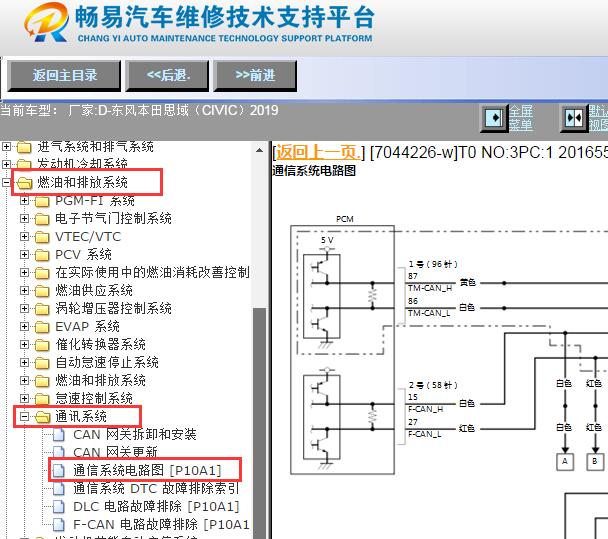Expand the 涡轮增压器控制系统 node

click(x=24, y=308)
